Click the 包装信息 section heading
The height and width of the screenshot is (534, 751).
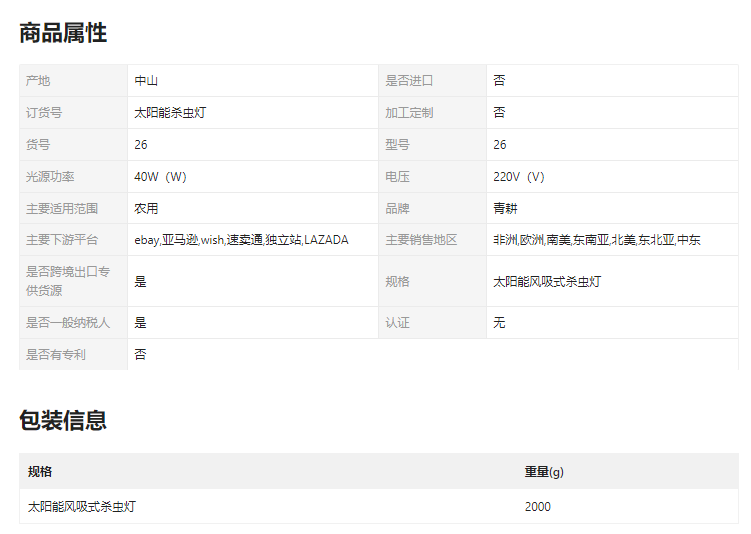[x=63, y=420]
